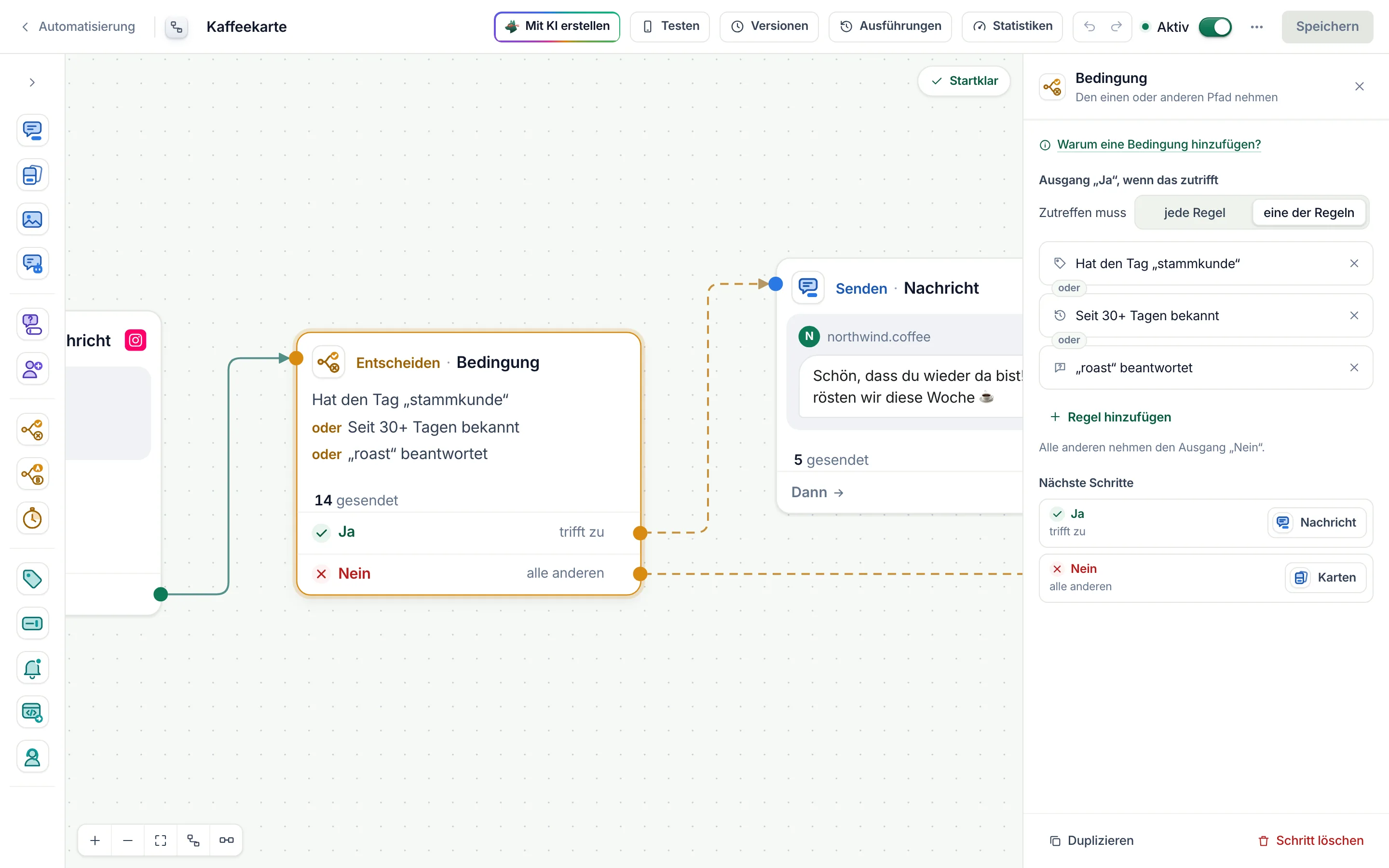Open the three-dots more options menu

pos(1256,27)
